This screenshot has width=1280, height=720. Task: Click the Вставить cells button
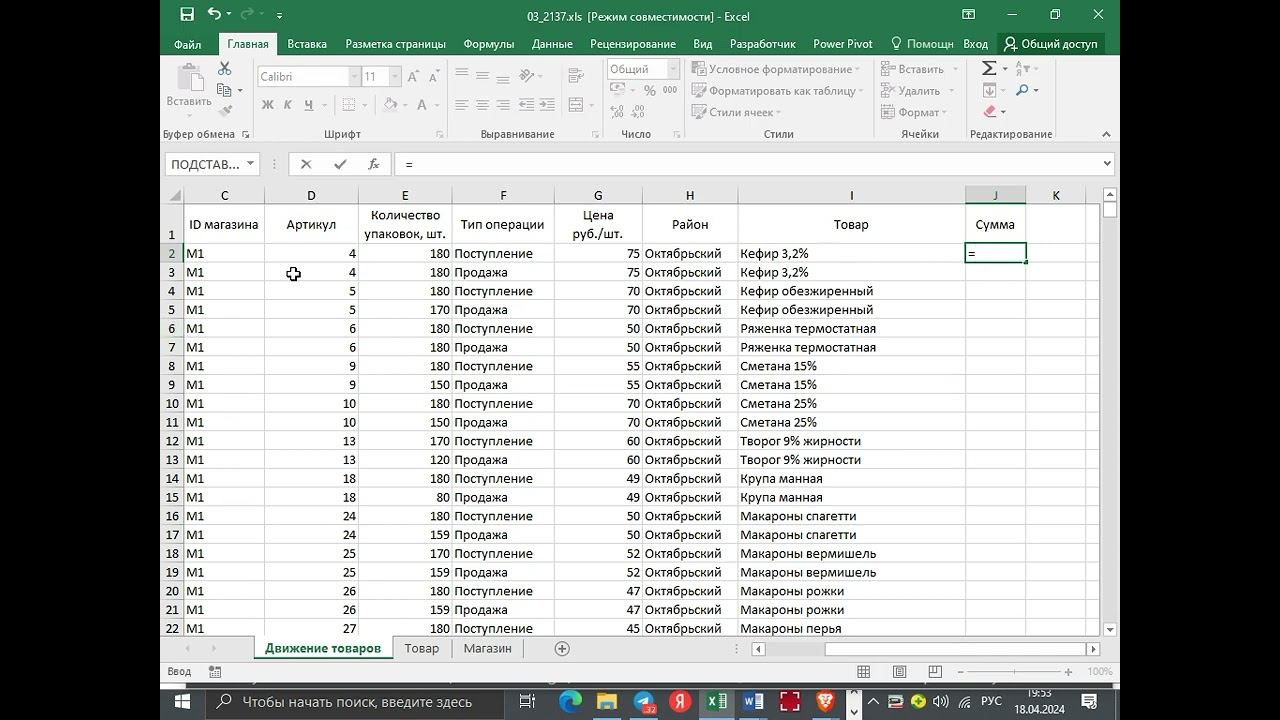pos(919,69)
